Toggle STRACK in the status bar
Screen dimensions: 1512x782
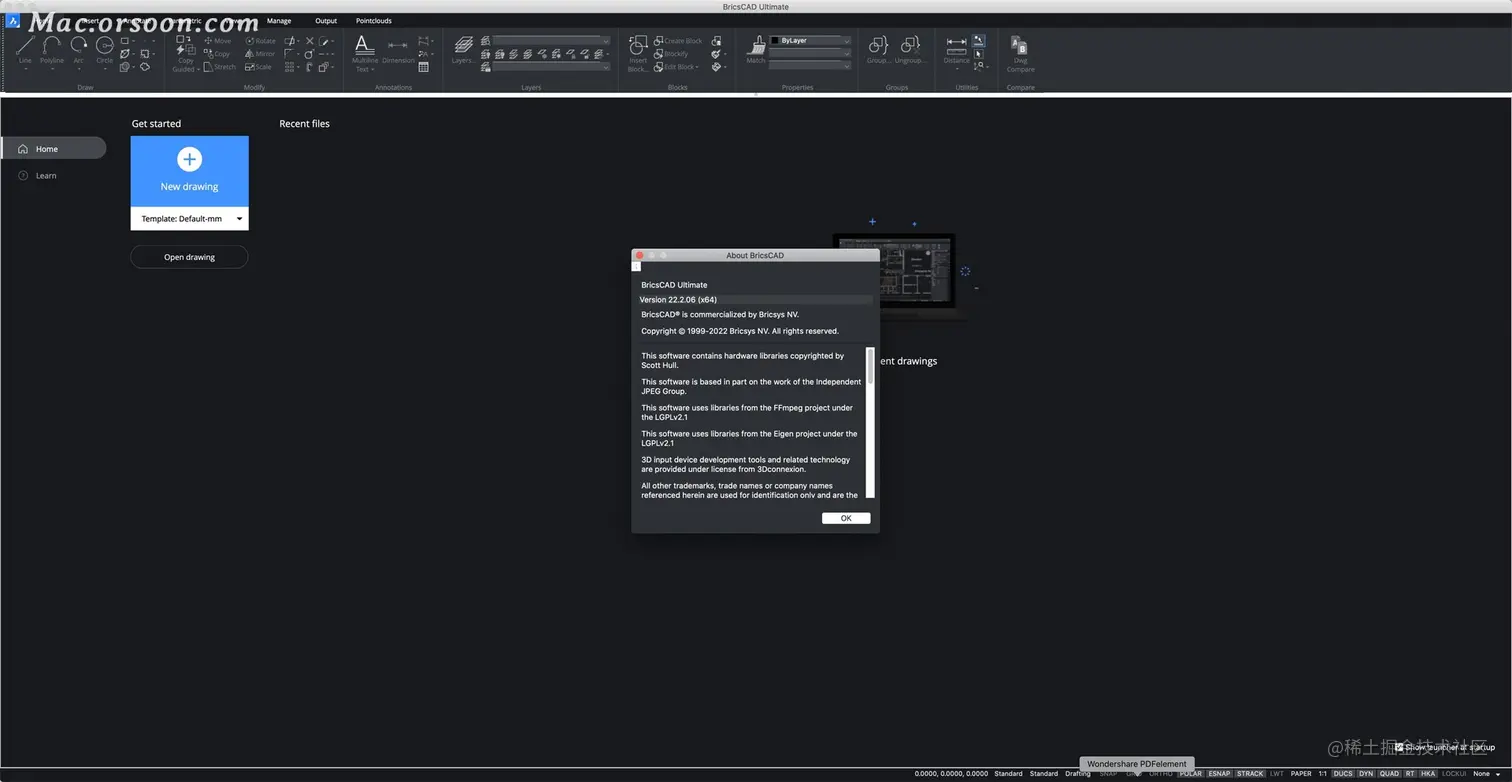point(1250,774)
